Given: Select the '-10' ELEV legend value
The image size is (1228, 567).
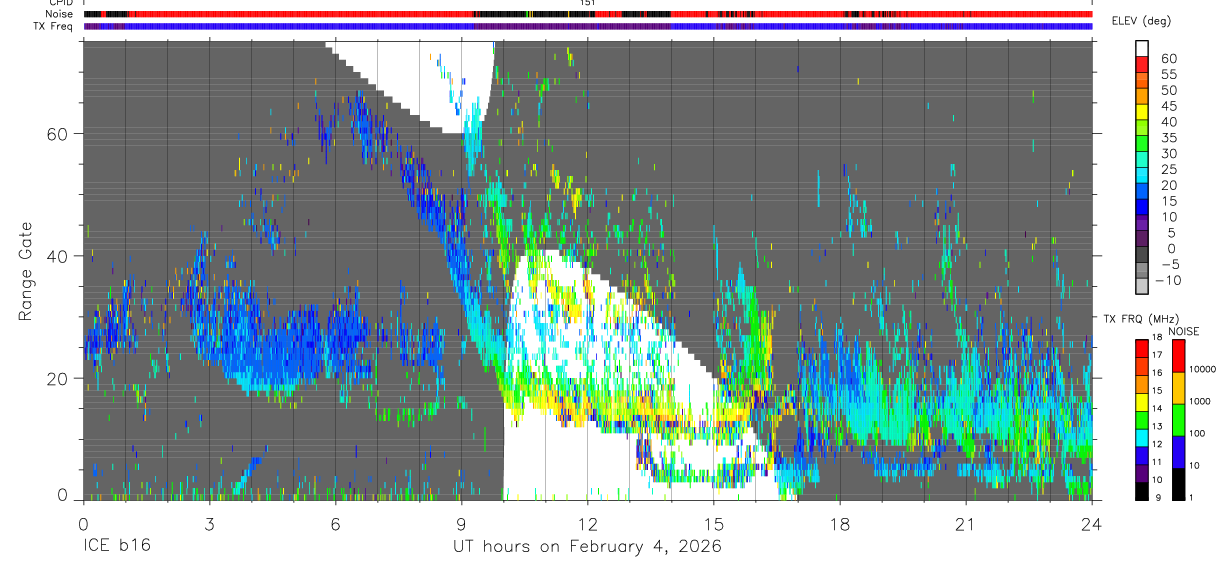Looking at the screenshot, I should [x=1167, y=281].
